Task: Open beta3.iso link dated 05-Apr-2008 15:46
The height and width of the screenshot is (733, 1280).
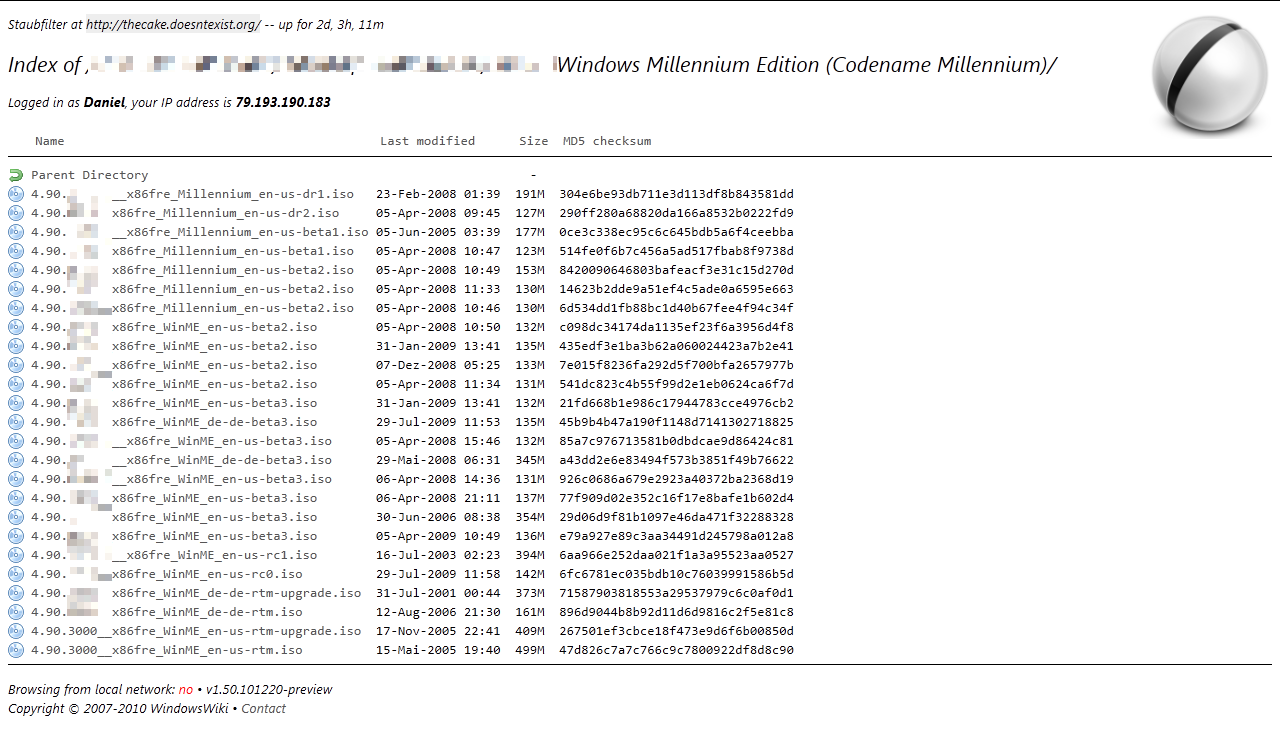Action: [181, 441]
